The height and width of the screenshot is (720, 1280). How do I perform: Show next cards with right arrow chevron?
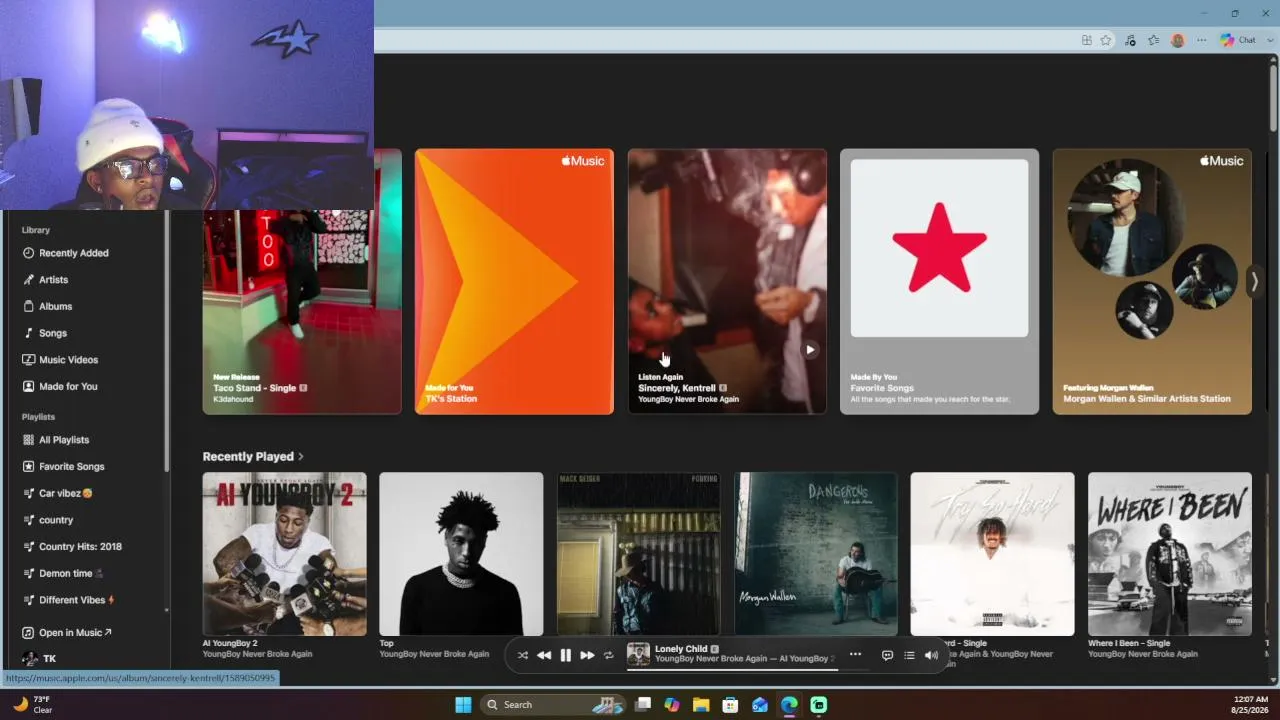[x=1254, y=282]
